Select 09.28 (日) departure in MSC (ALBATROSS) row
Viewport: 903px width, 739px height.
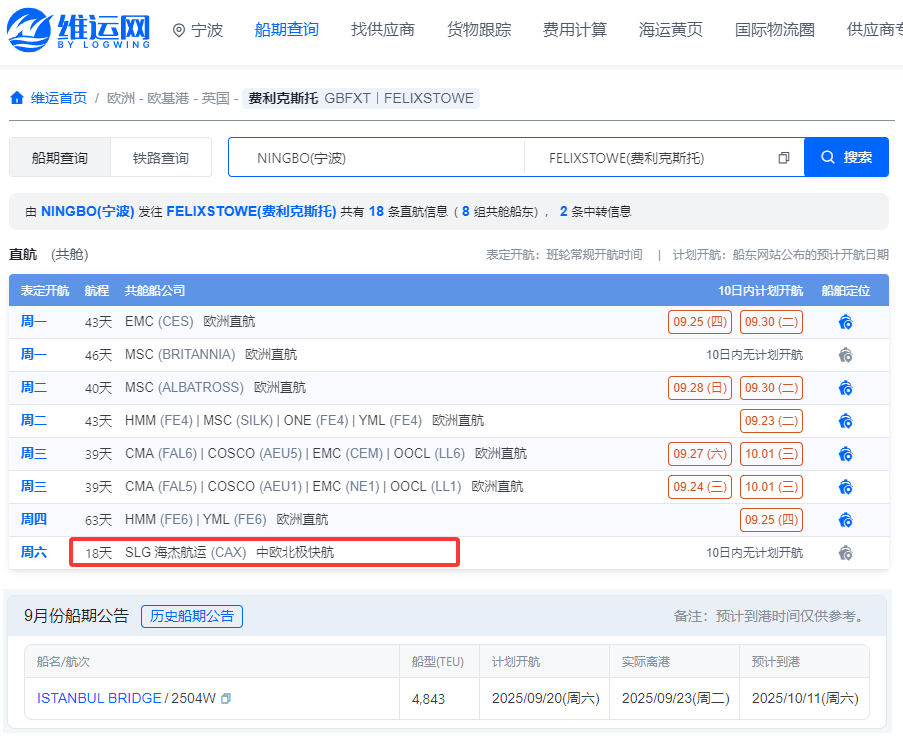click(700, 388)
